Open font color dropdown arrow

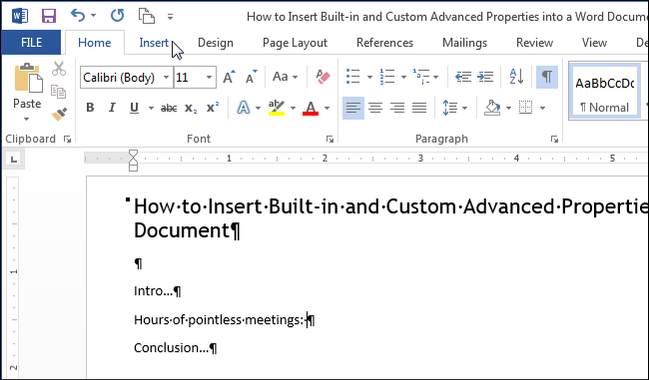327,108
